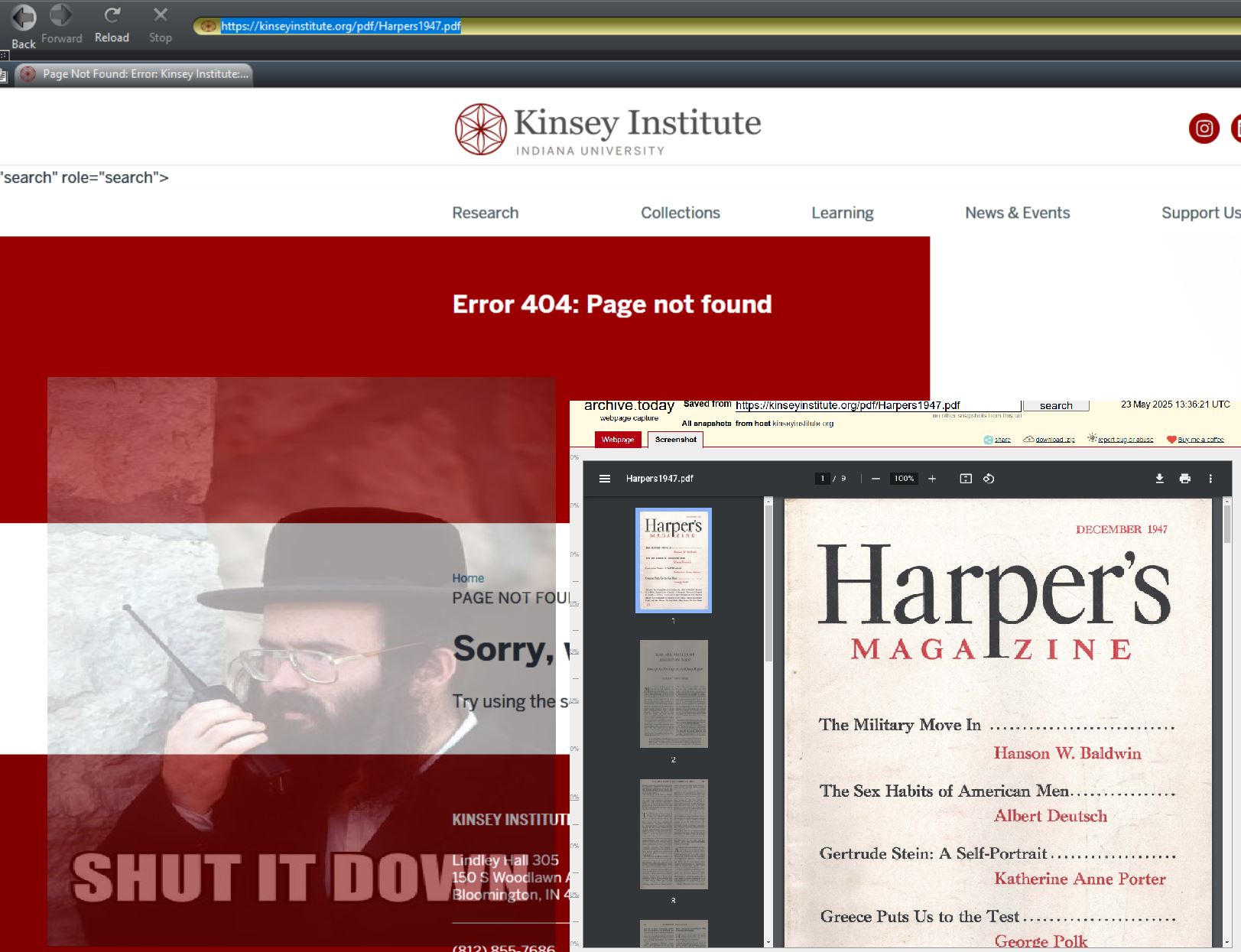The width and height of the screenshot is (1241, 952).
Task: Select the page 3 thumbnail
Action: pyautogui.click(x=674, y=834)
